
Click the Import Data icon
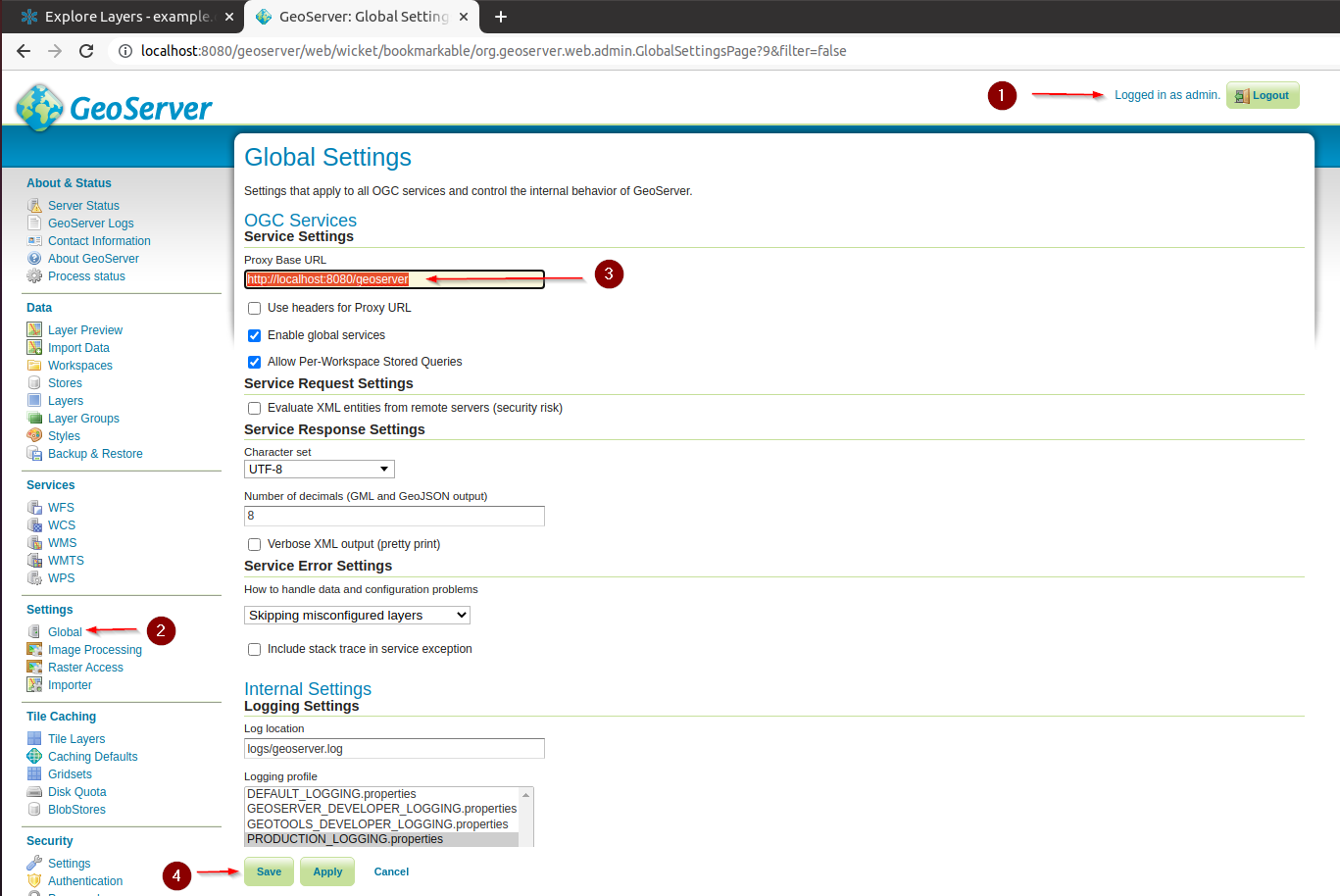[x=34, y=348]
